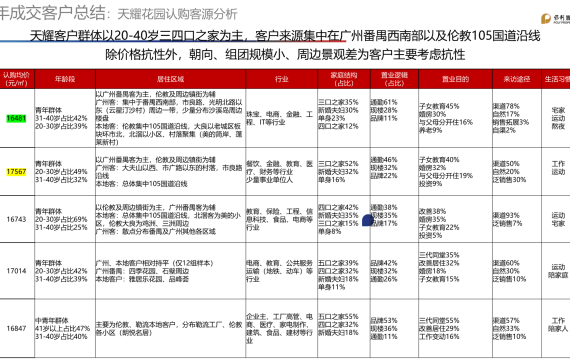570x360 pixels.
Task: Click the Poly logo in top-right corner
Action: tap(555, 18)
